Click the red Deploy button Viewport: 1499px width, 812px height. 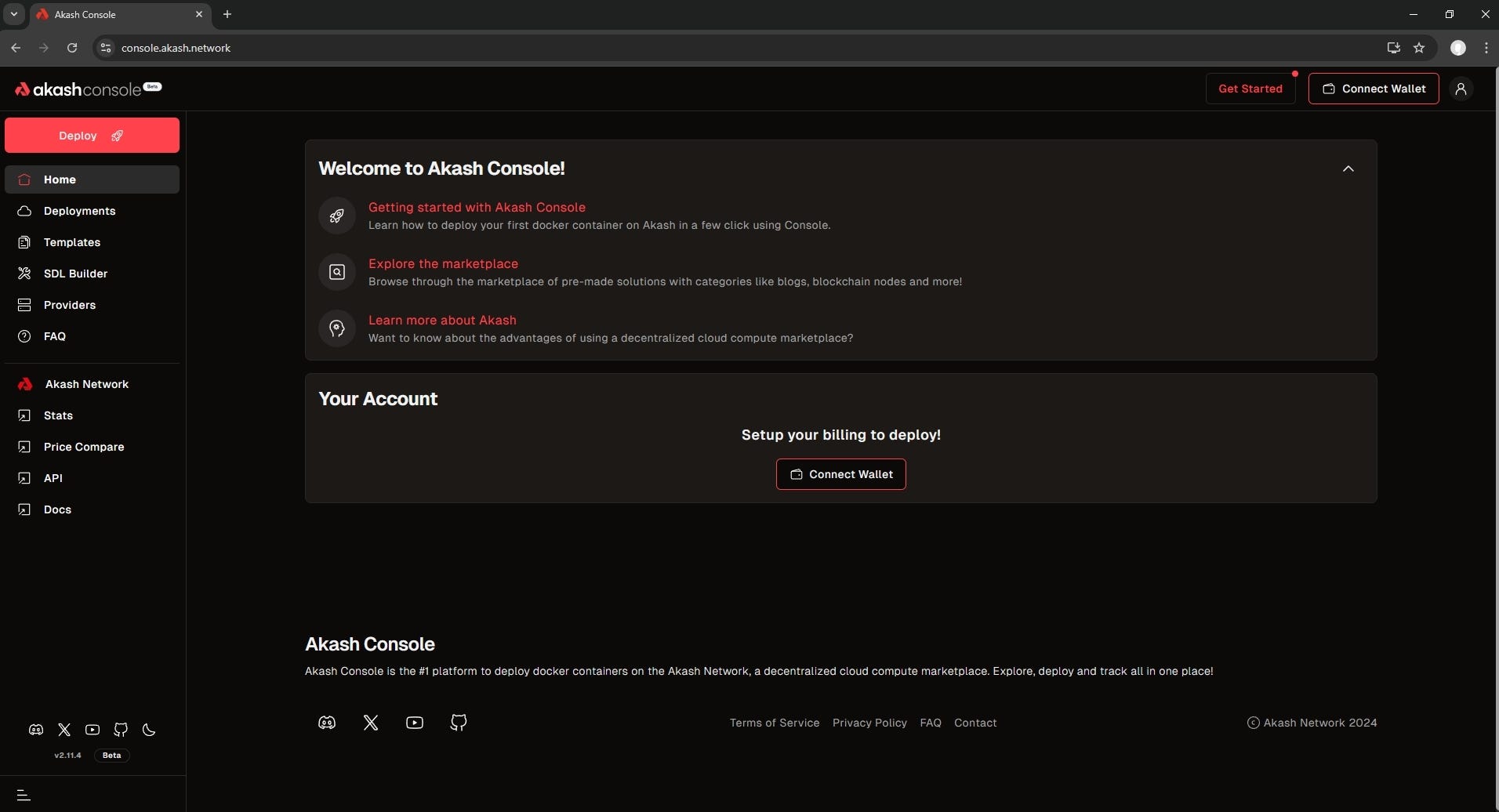(92, 136)
